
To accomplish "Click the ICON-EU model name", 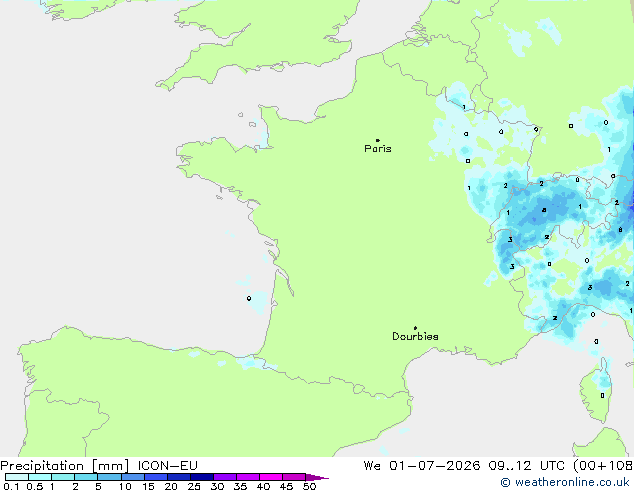I will click(x=167, y=466).
